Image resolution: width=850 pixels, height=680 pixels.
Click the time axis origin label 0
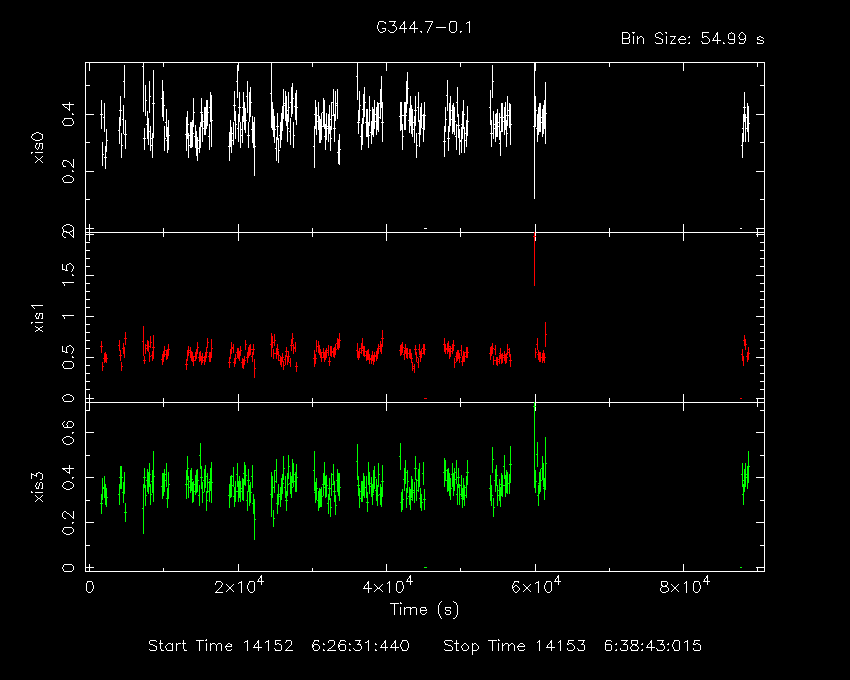click(x=90, y=587)
